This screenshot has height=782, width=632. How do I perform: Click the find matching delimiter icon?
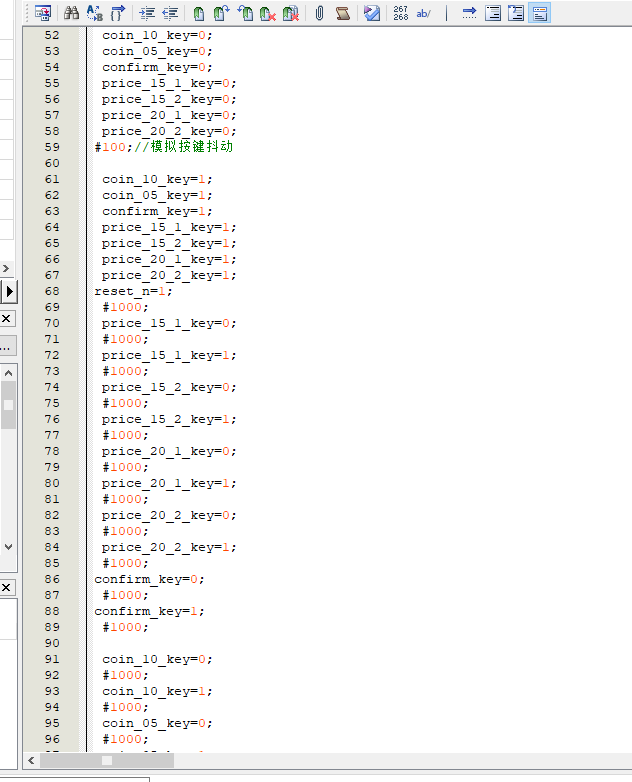[x=117, y=13]
